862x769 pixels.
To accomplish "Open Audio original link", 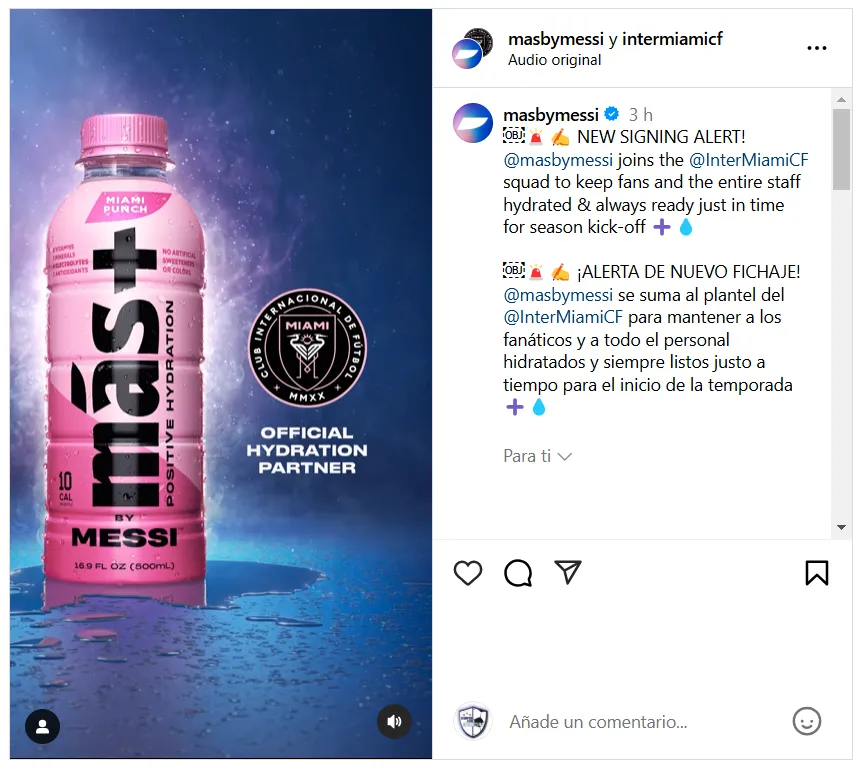I will click(554, 60).
